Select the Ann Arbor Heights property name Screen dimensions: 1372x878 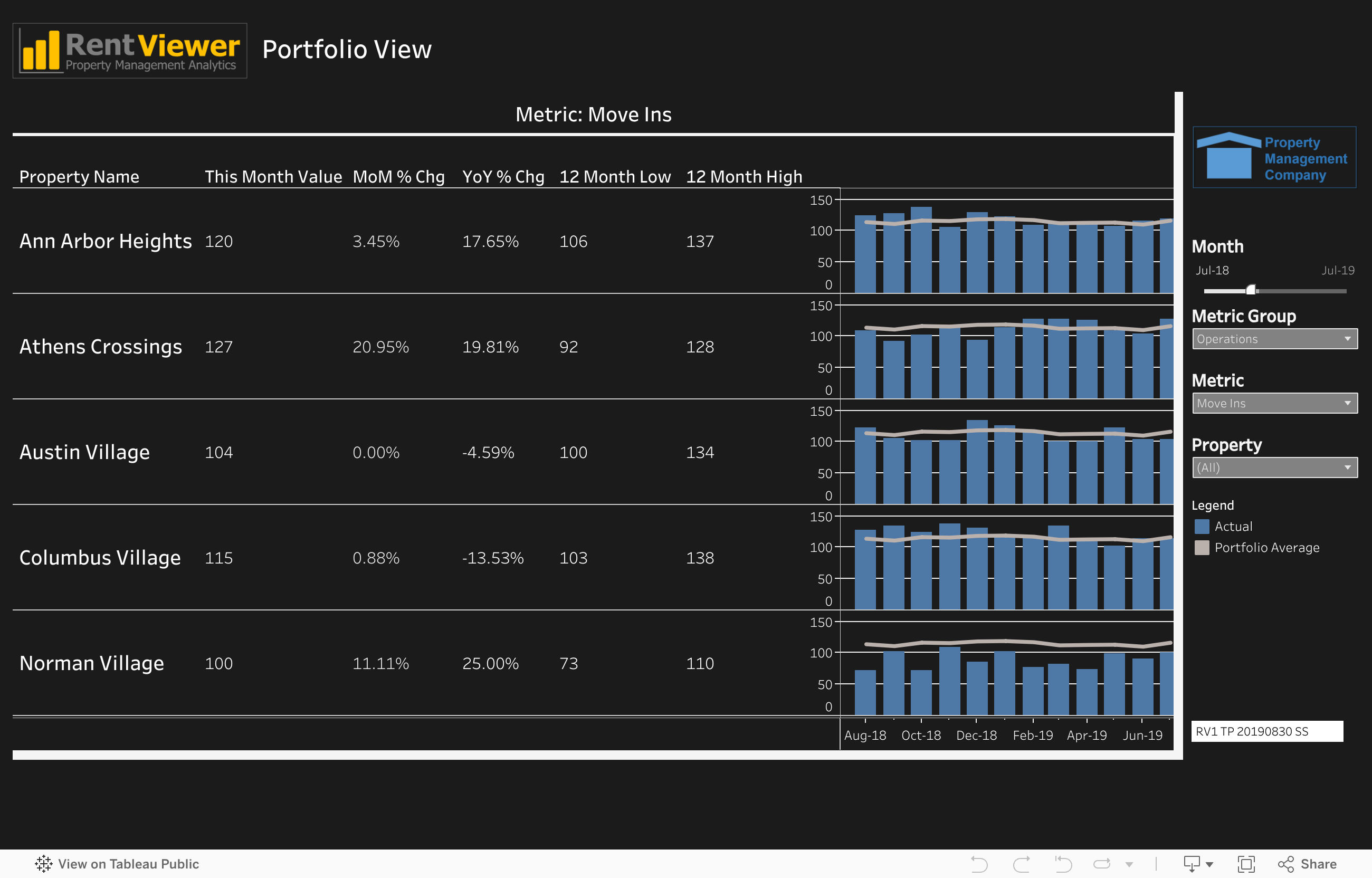pos(106,241)
